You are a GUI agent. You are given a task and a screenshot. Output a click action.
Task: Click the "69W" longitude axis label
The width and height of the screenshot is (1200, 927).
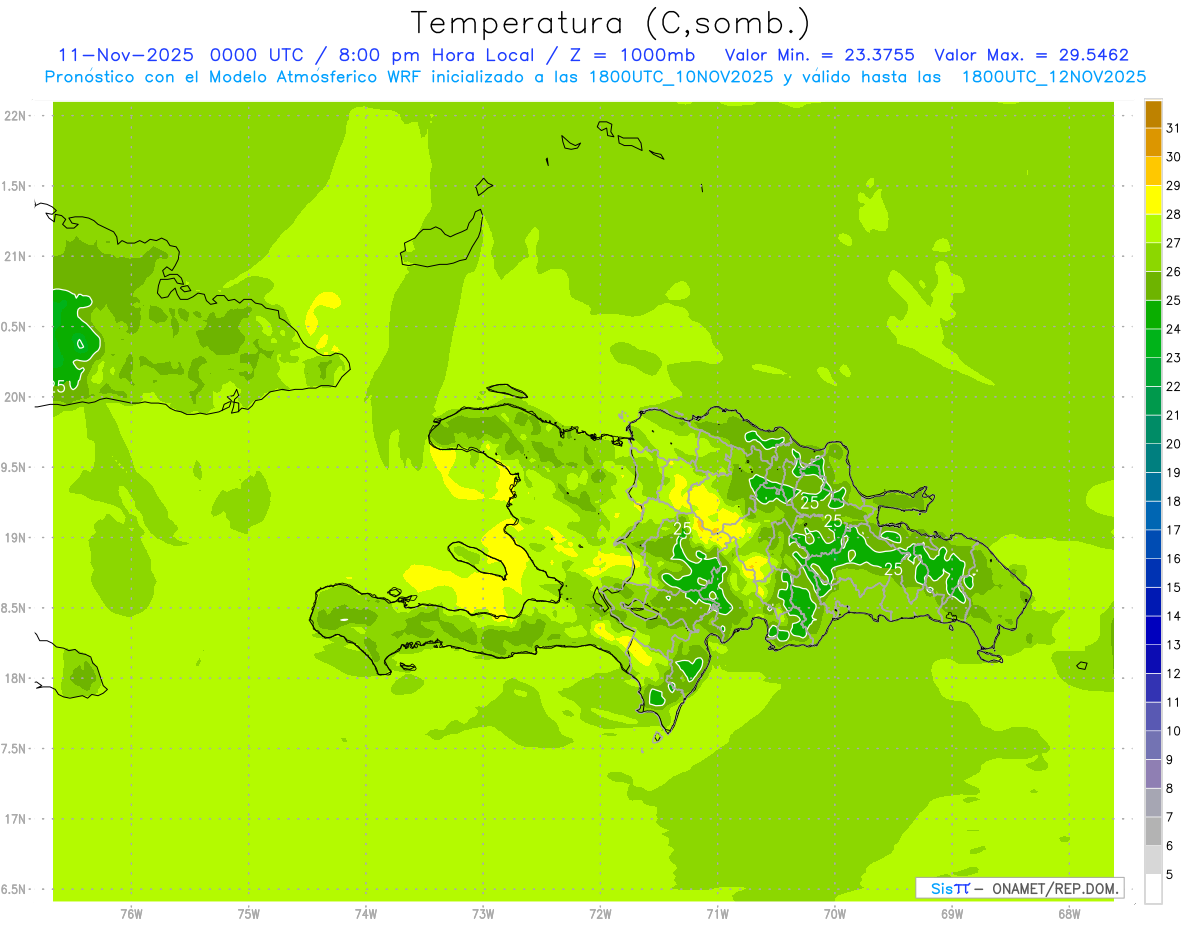pyautogui.click(x=952, y=913)
